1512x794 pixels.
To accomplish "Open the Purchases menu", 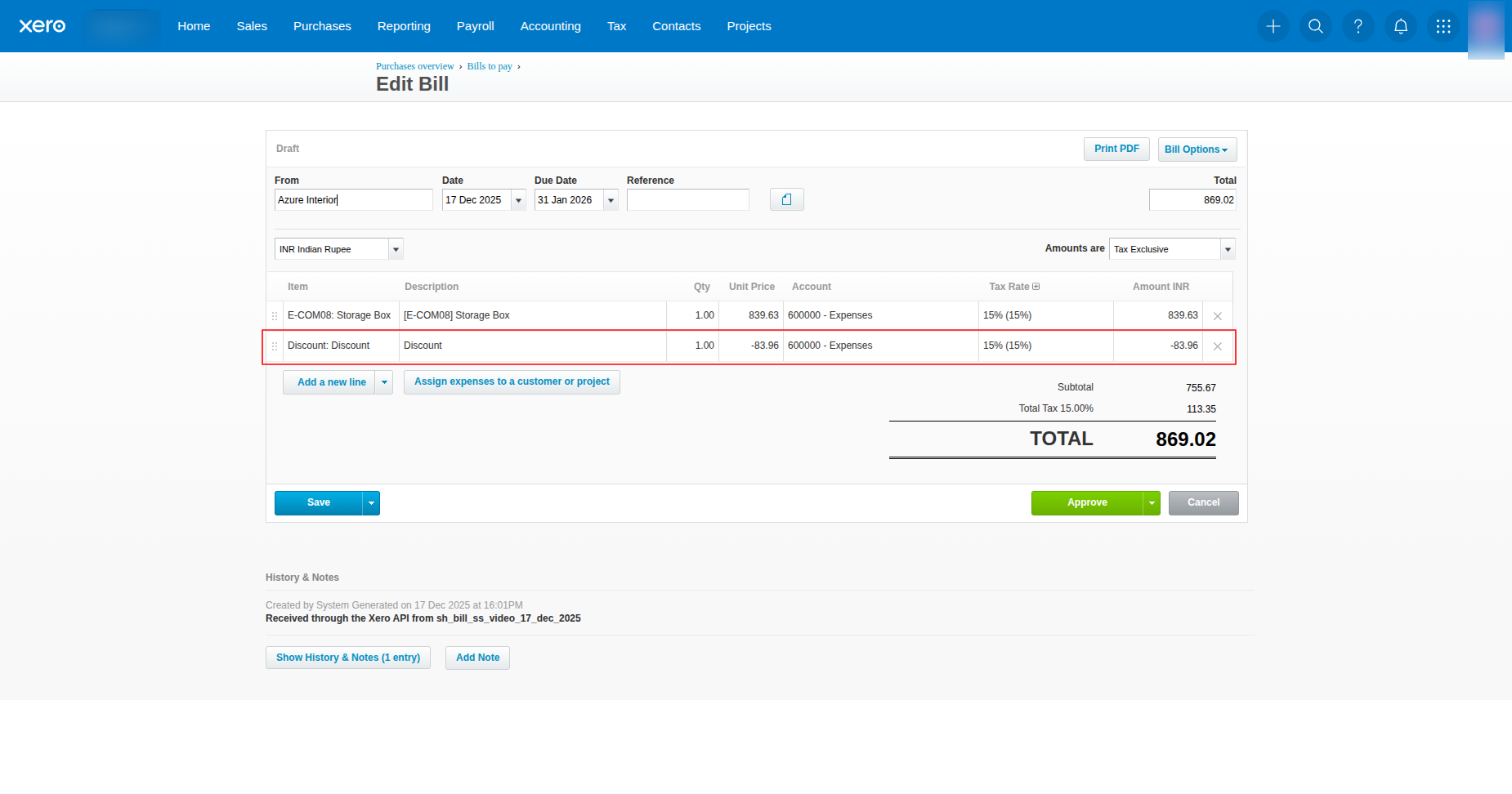I will (x=322, y=26).
